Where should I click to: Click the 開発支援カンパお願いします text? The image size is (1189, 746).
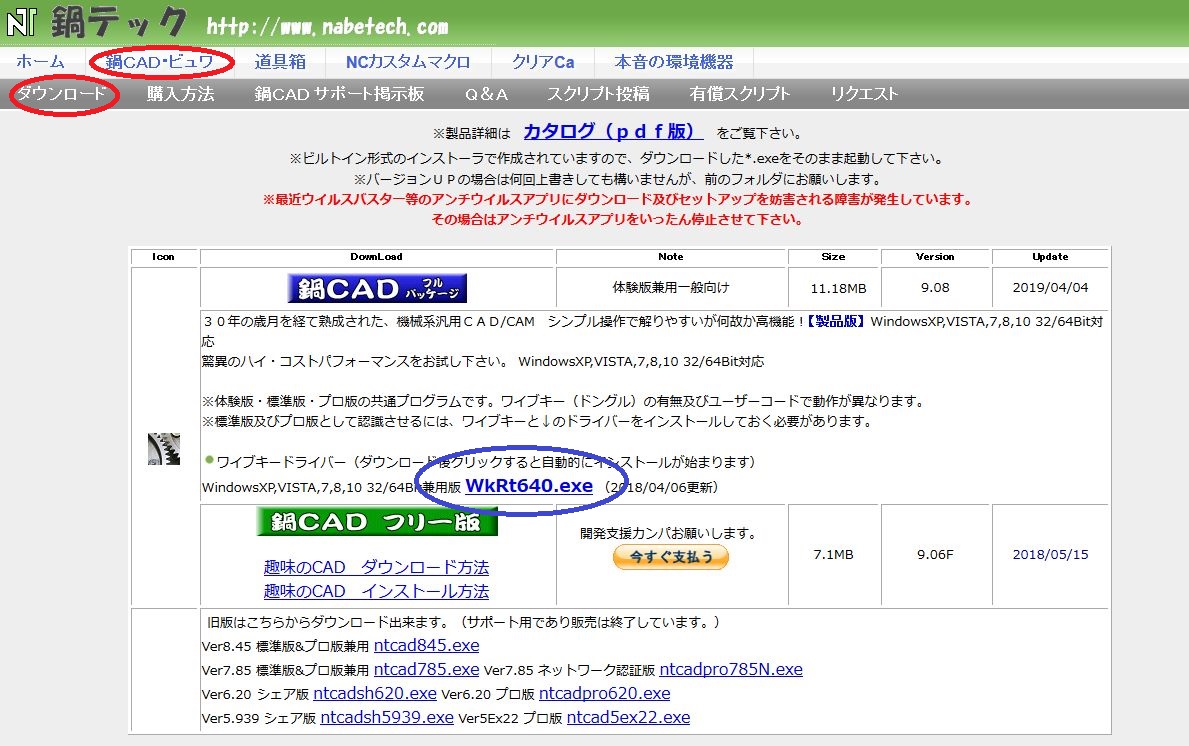670,533
